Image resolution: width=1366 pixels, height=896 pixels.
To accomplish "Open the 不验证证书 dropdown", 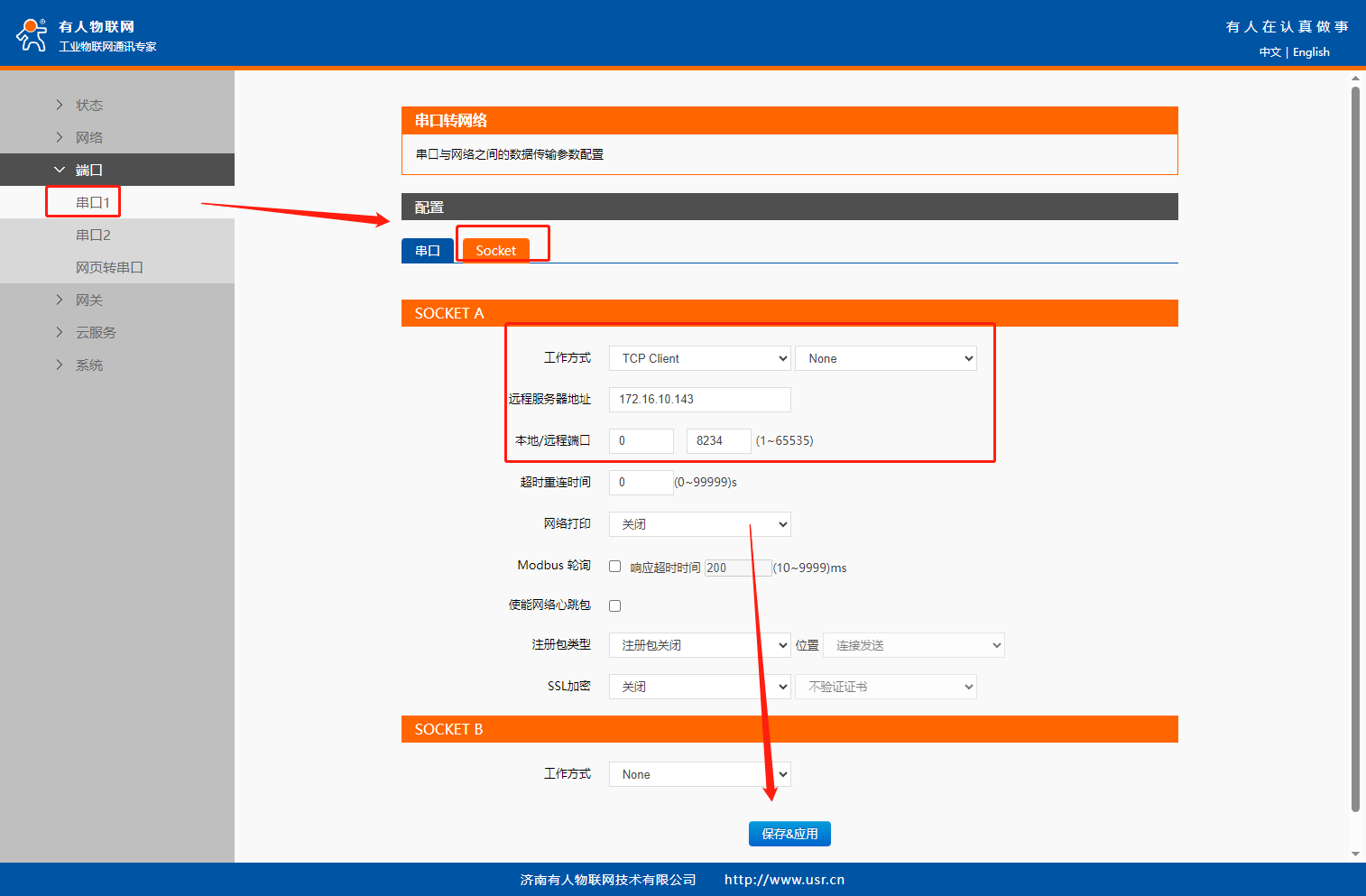I will point(886,687).
